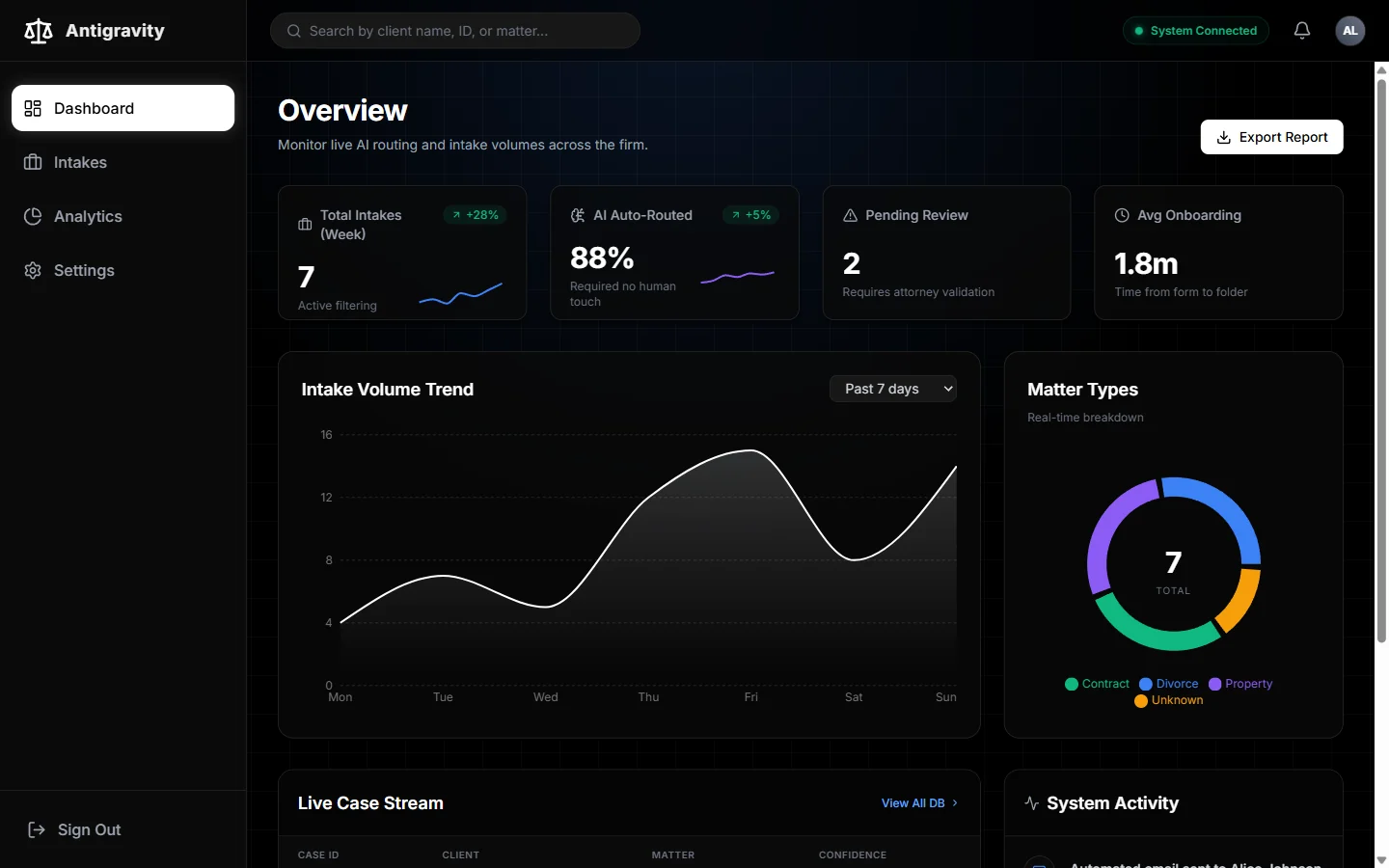The width and height of the screenshot is (1389, 868).
Task: Export Report button
Action: [1271, 137]
